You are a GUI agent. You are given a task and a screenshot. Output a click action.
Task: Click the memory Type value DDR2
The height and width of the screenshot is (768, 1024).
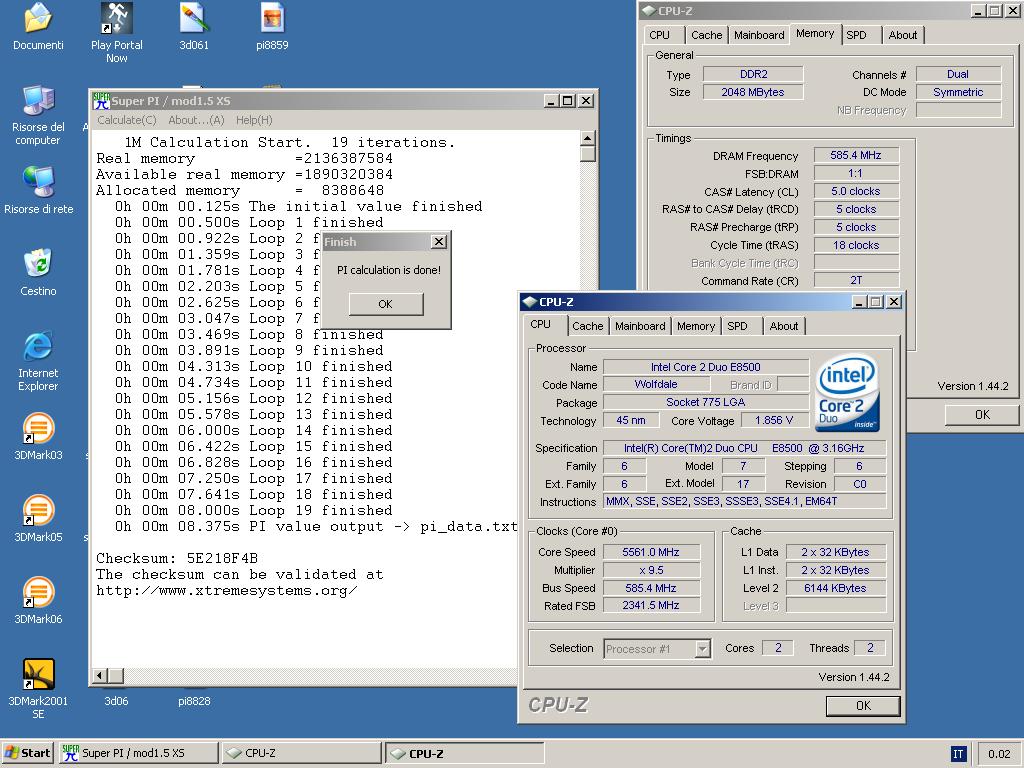pos(753,74)
